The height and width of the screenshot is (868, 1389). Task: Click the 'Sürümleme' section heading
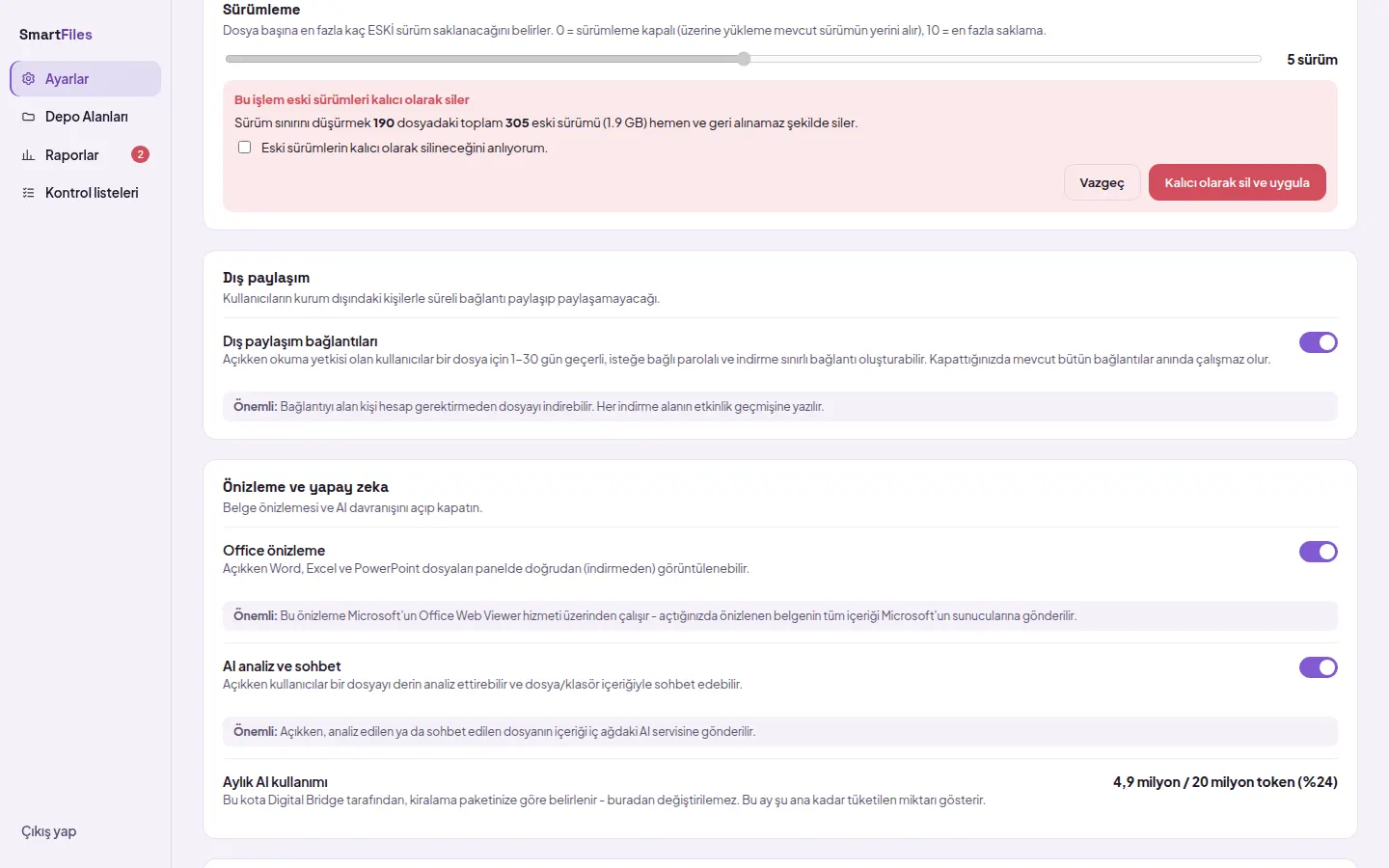[261, 10]
